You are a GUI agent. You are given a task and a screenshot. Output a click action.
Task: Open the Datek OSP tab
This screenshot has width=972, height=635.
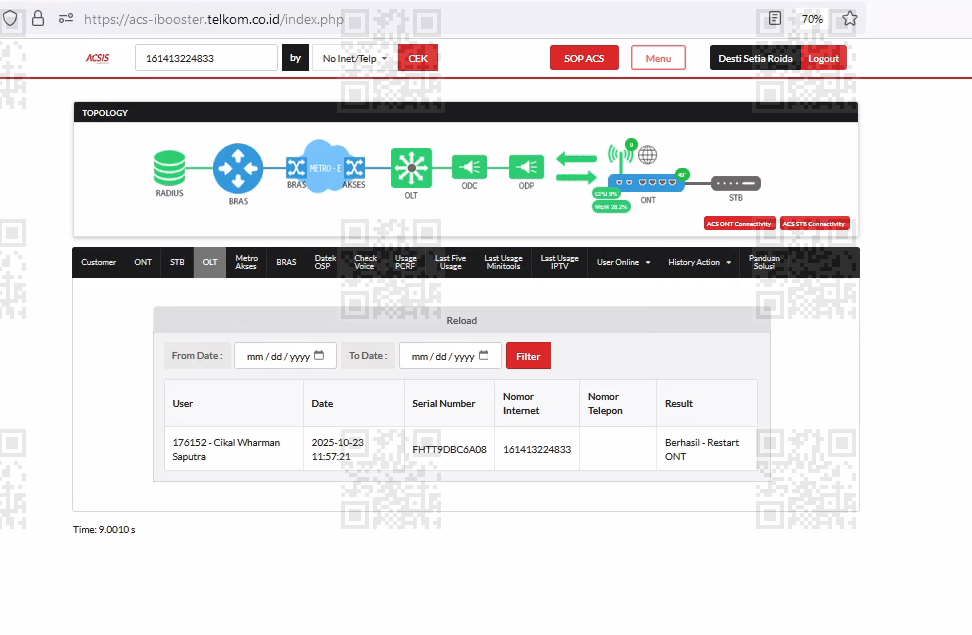(x=325, y=262)
